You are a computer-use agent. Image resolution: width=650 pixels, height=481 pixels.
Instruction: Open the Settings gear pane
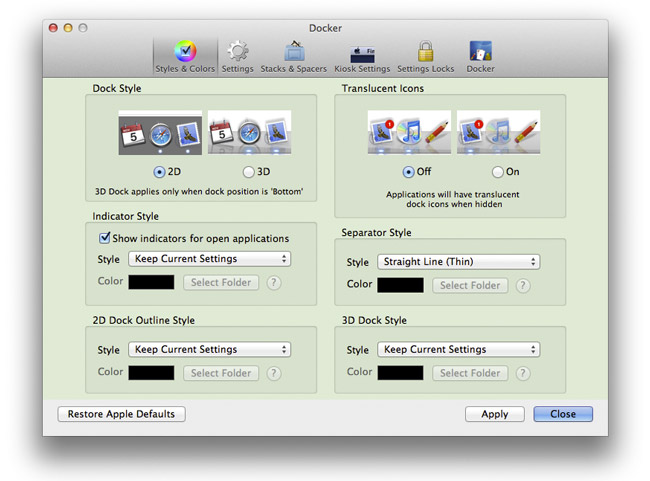coord(237,56)
